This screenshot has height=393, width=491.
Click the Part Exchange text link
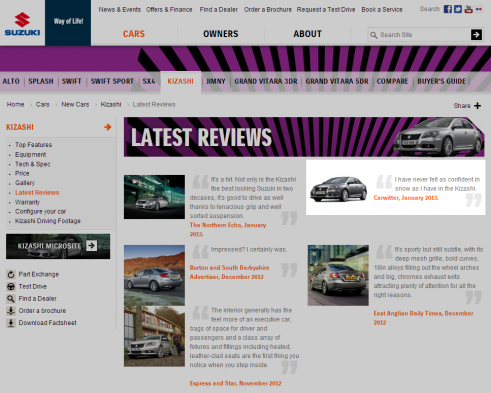pos(39,274)
